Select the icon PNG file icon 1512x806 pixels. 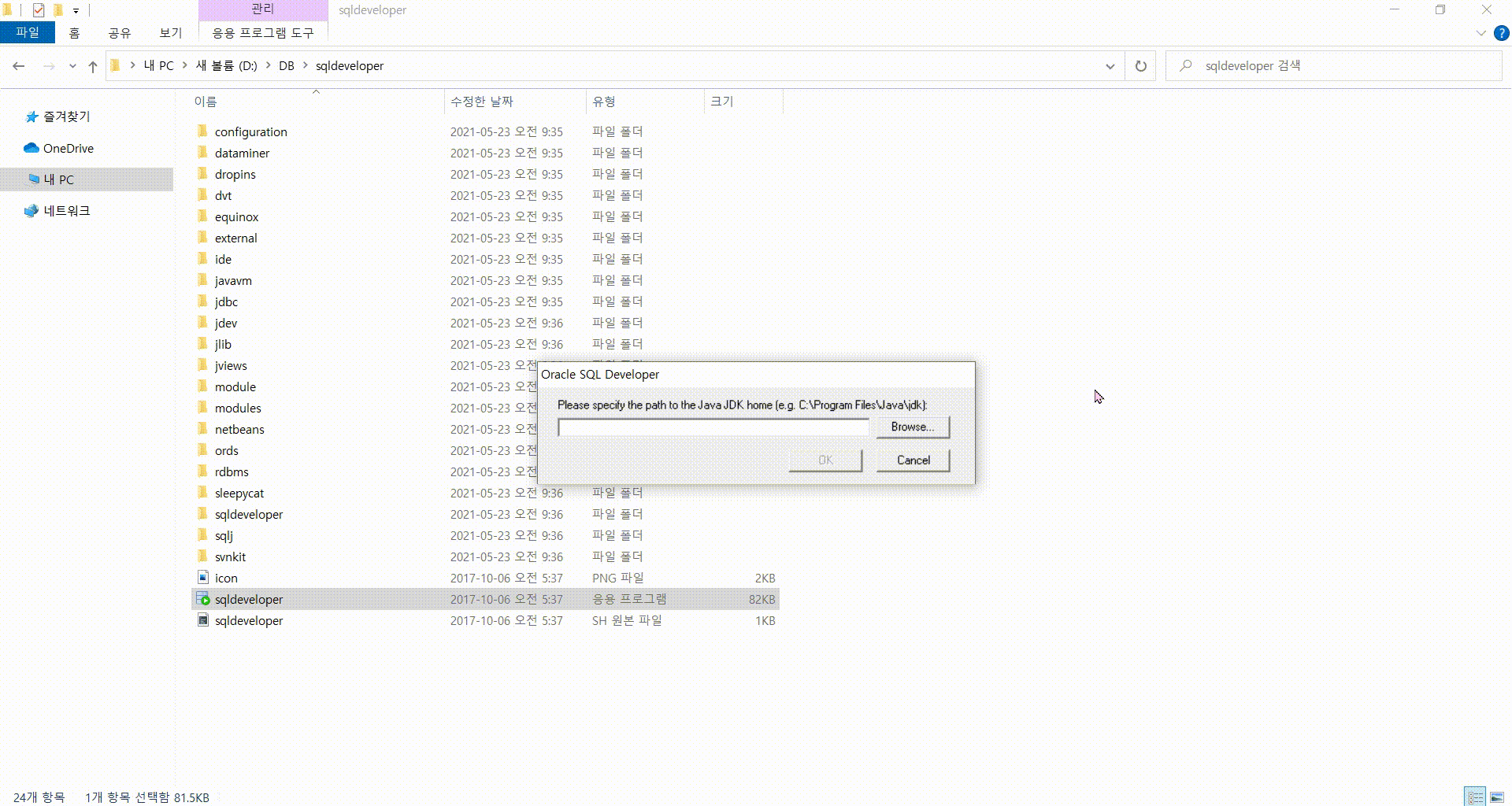(x=203, y=578)
